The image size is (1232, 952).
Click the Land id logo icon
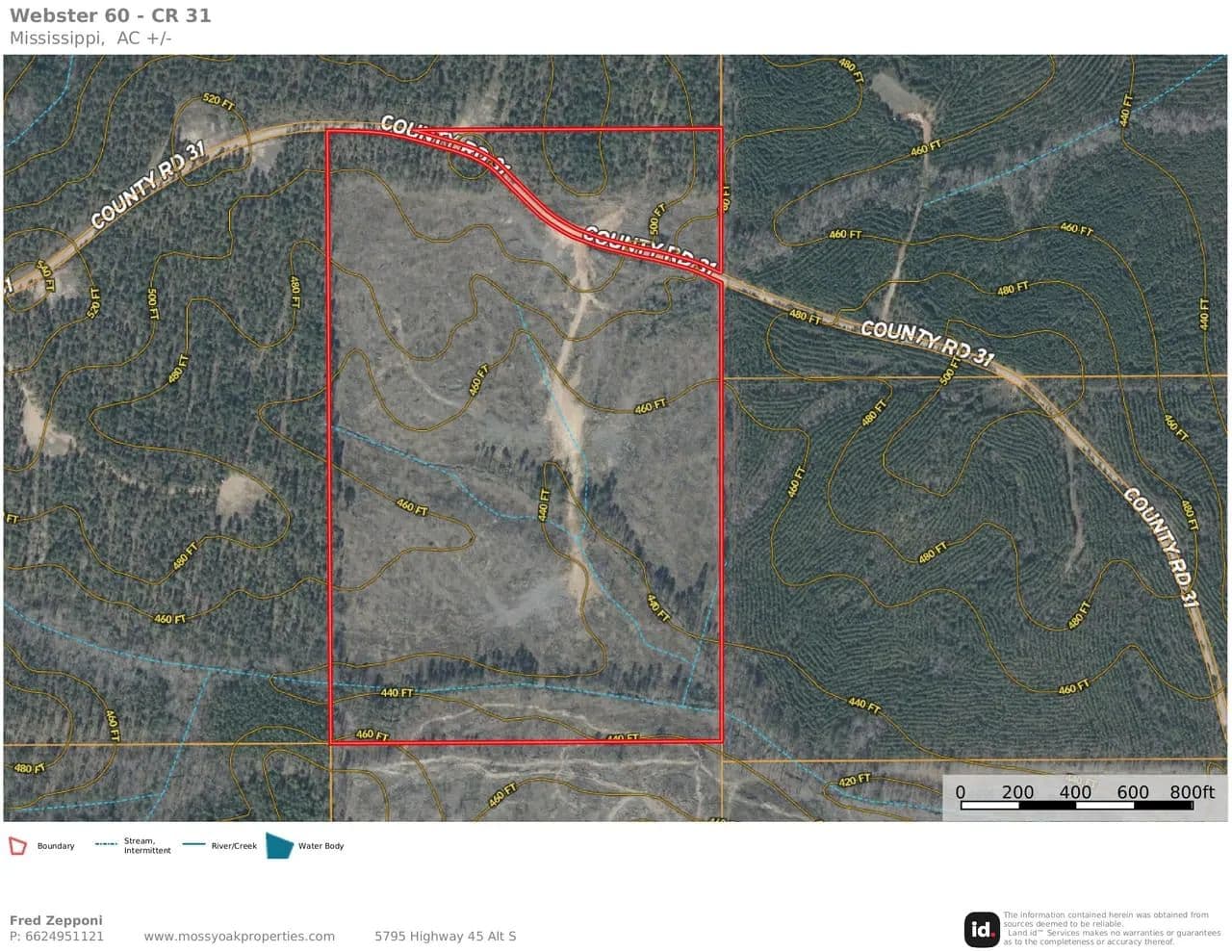(981, 929)
